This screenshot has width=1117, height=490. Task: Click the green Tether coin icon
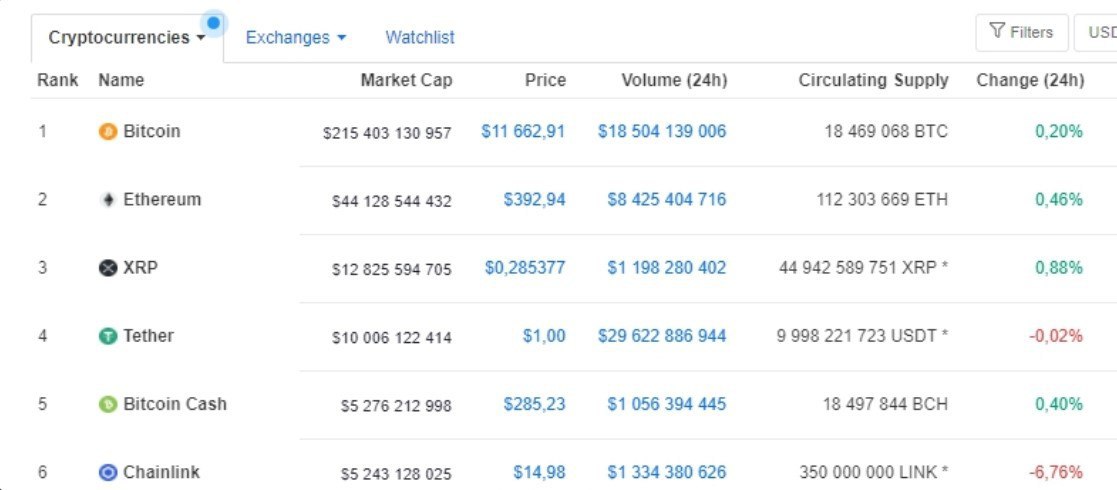tap(108, 337)
